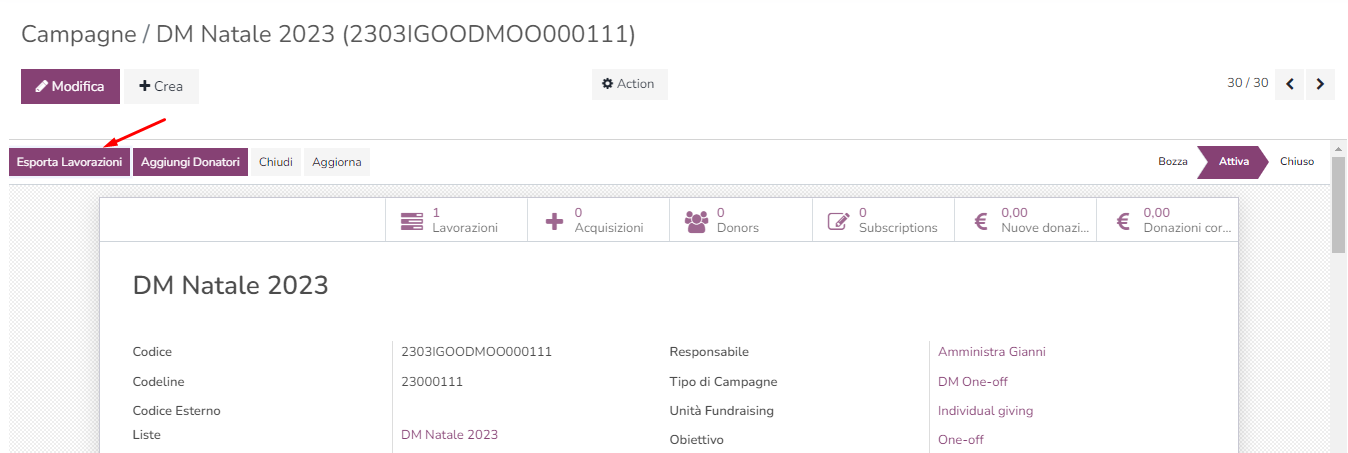The width and height of the screenshot is (1348, 453).
Task: Click Esporta Lavorazioni button
Action: pos(69,162)
